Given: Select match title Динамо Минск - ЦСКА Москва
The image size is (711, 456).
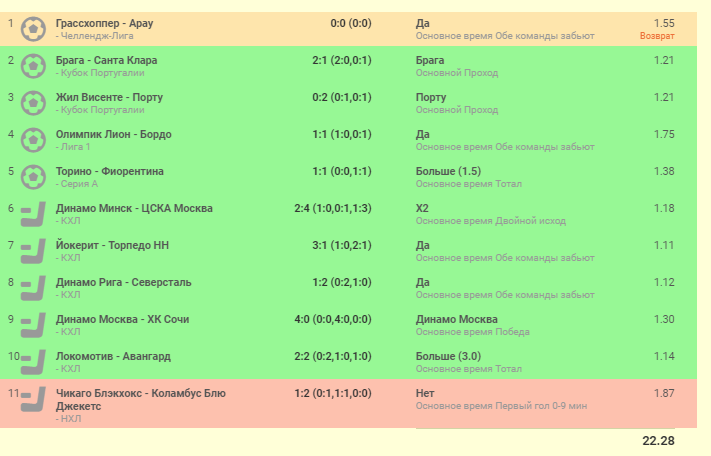Looking at the screenshot, I should pos(134,208).
